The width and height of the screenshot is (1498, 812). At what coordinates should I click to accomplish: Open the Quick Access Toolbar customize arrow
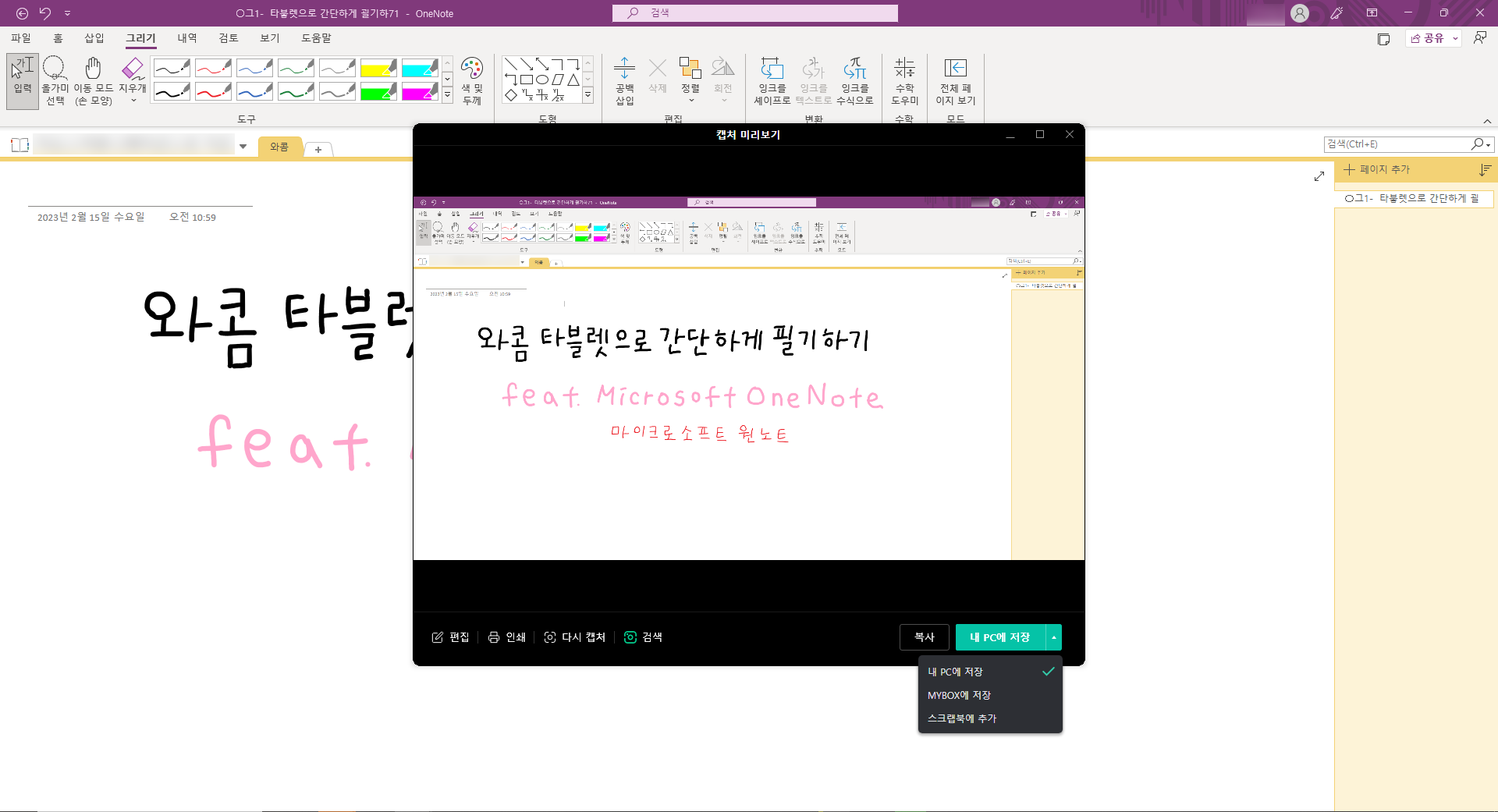tap(67, 13)
